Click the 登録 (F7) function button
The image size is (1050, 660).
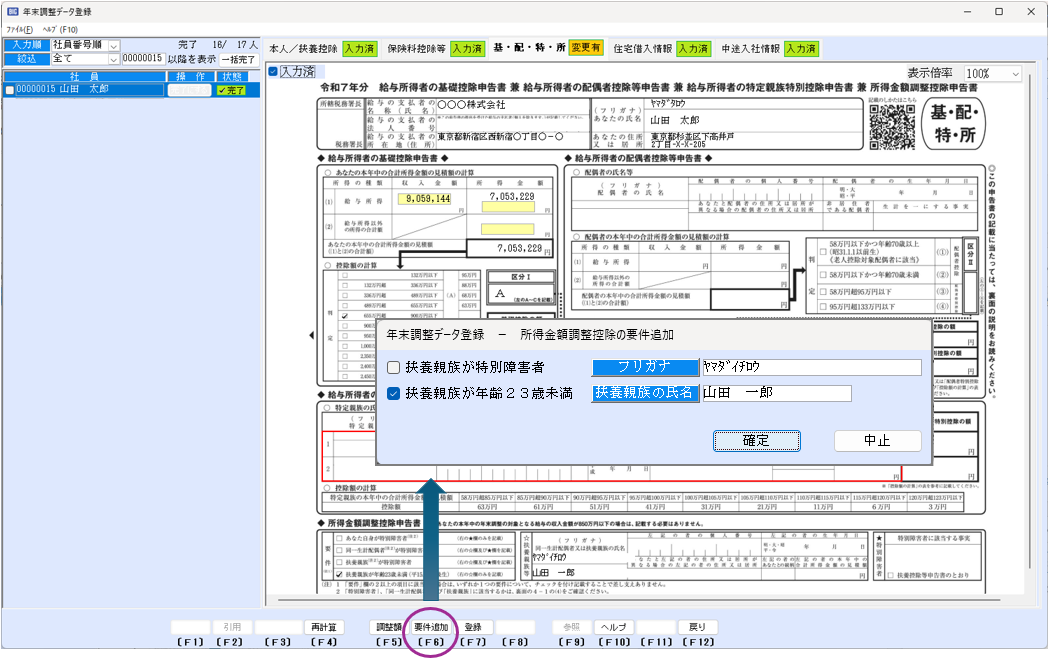pyautogui.click(x=473, y=627)
